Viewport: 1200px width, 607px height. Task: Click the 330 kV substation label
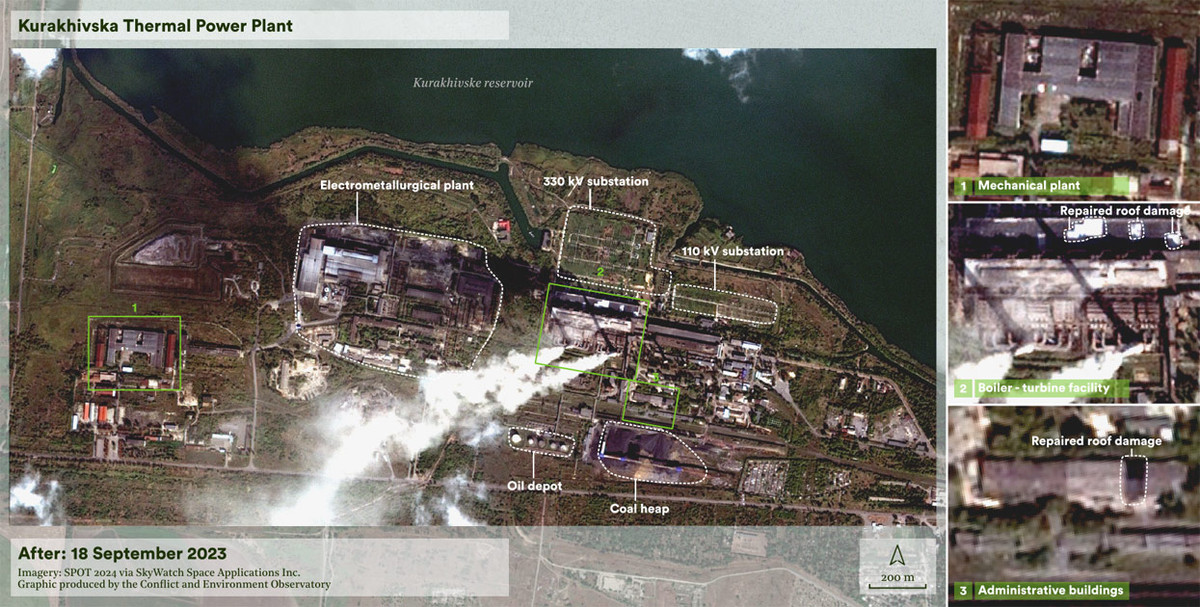pos(596,182)
